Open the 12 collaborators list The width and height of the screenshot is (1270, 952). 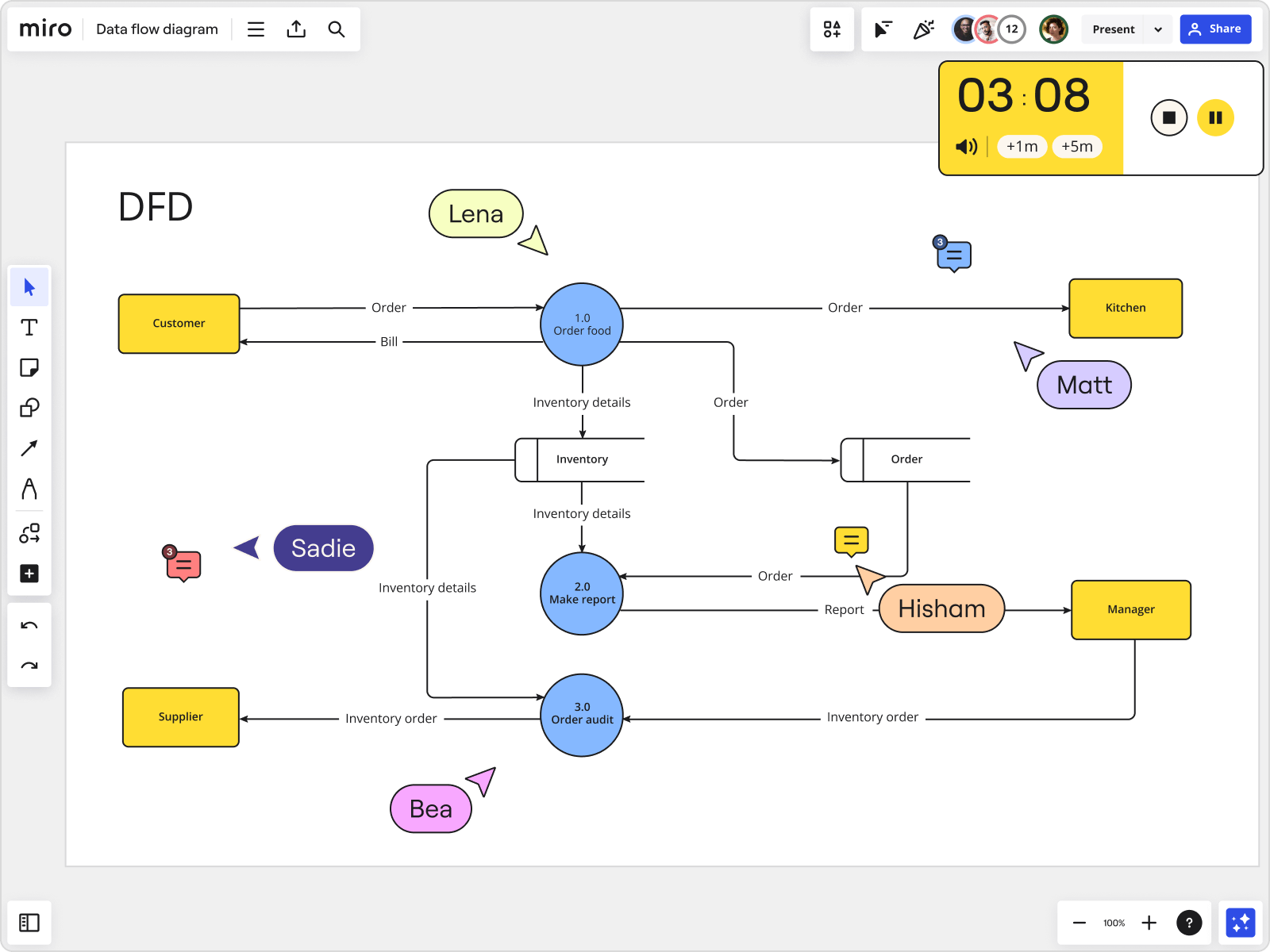(1012, 29)
